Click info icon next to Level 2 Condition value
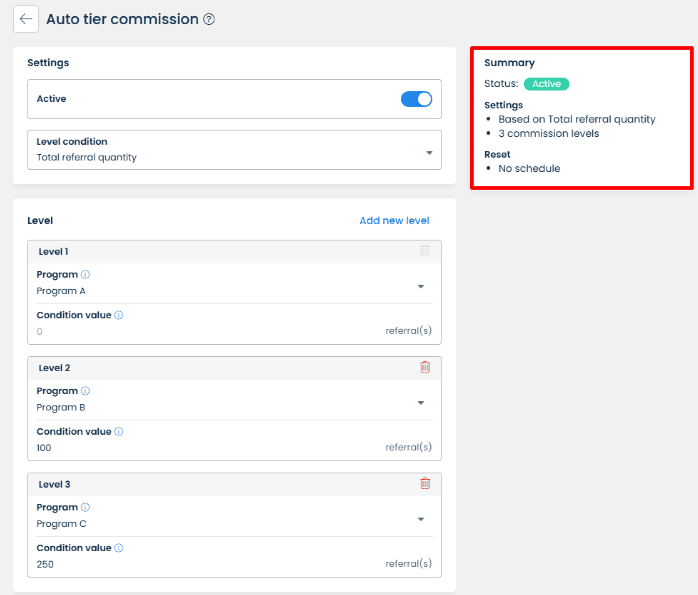The height and width of the screenshot is (595, 698). tap(119, 432)
